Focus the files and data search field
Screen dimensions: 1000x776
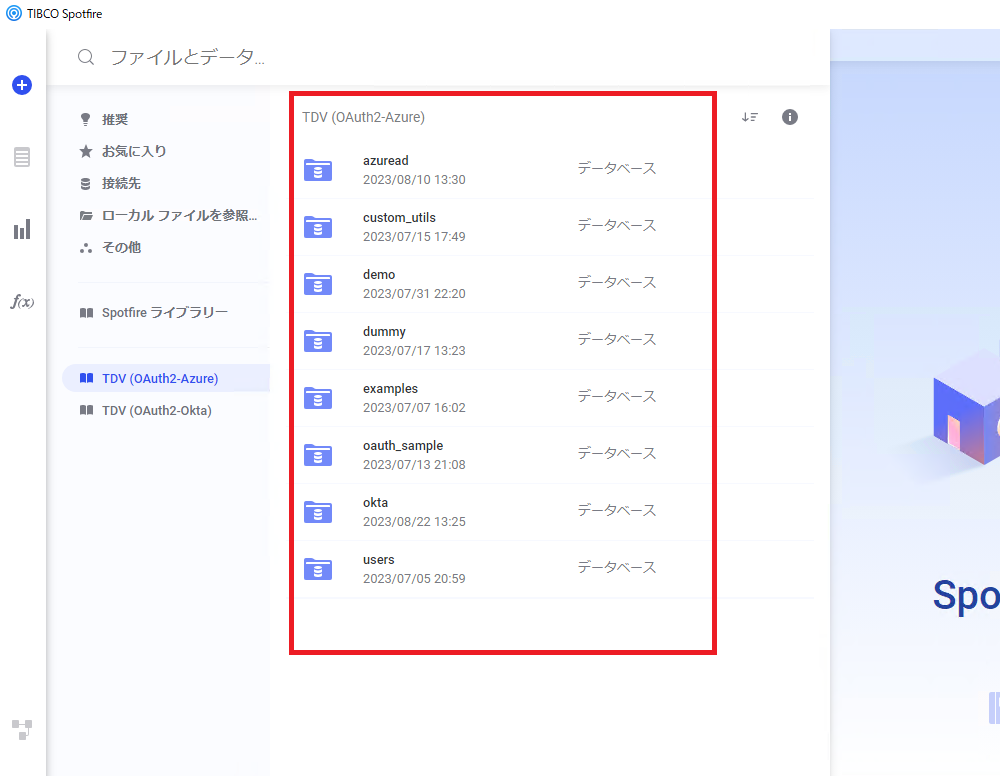[438, 57]
